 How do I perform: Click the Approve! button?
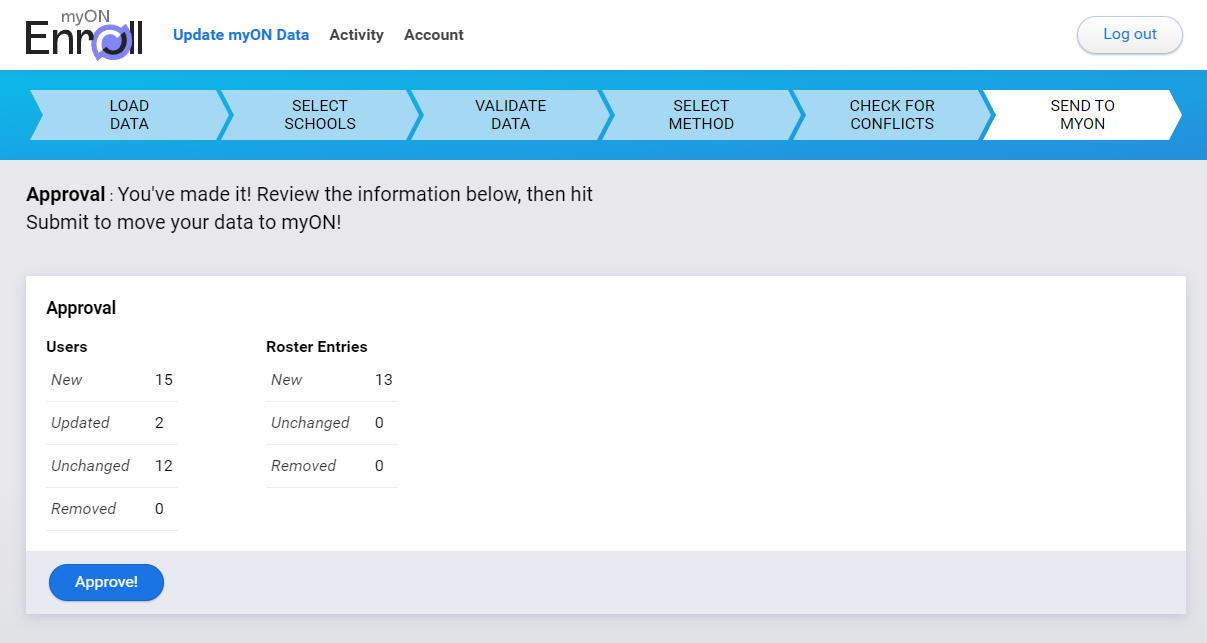click(106, 582)
